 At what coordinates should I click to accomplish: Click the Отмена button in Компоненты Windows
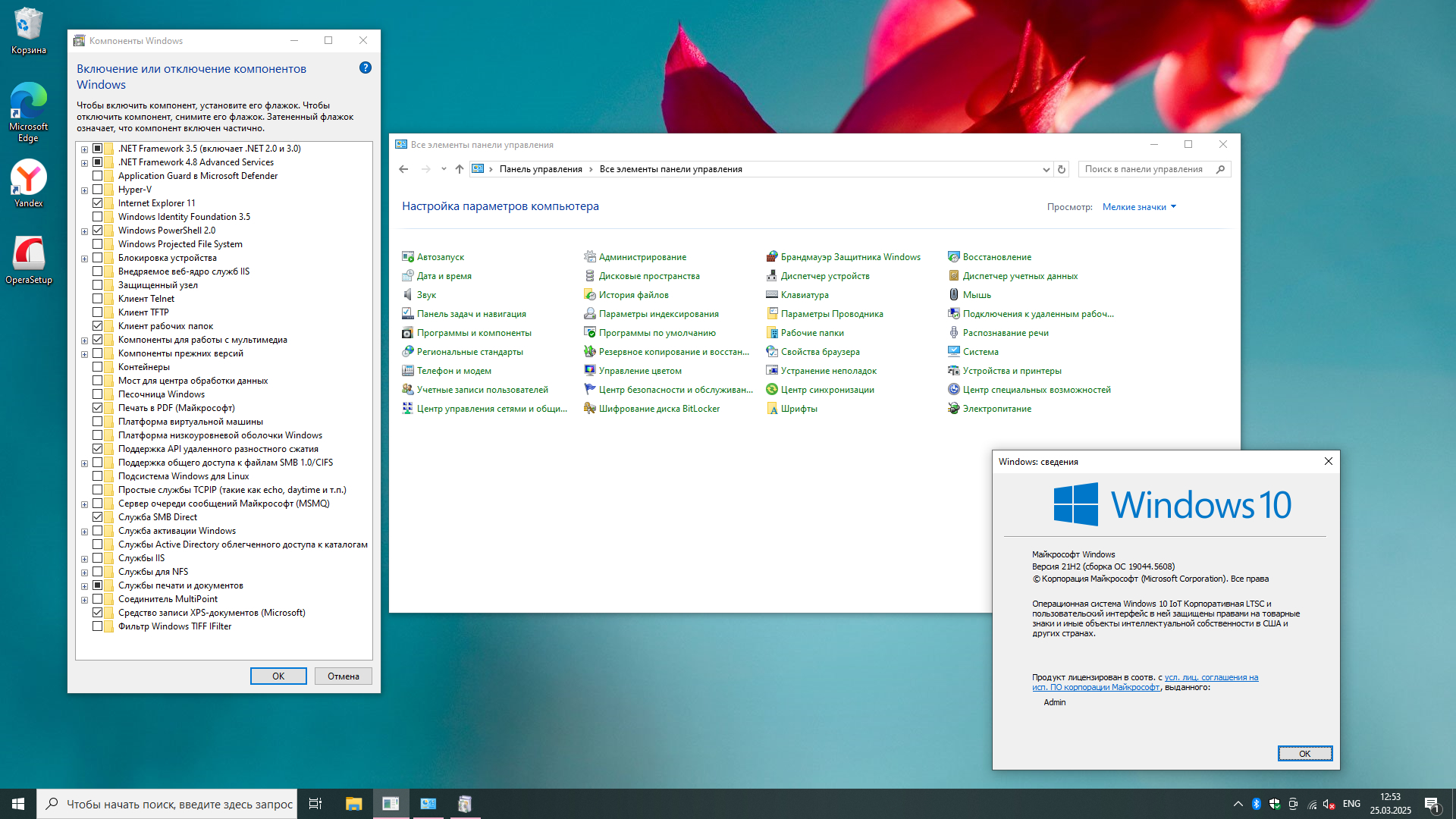click(x=343, y=676)
